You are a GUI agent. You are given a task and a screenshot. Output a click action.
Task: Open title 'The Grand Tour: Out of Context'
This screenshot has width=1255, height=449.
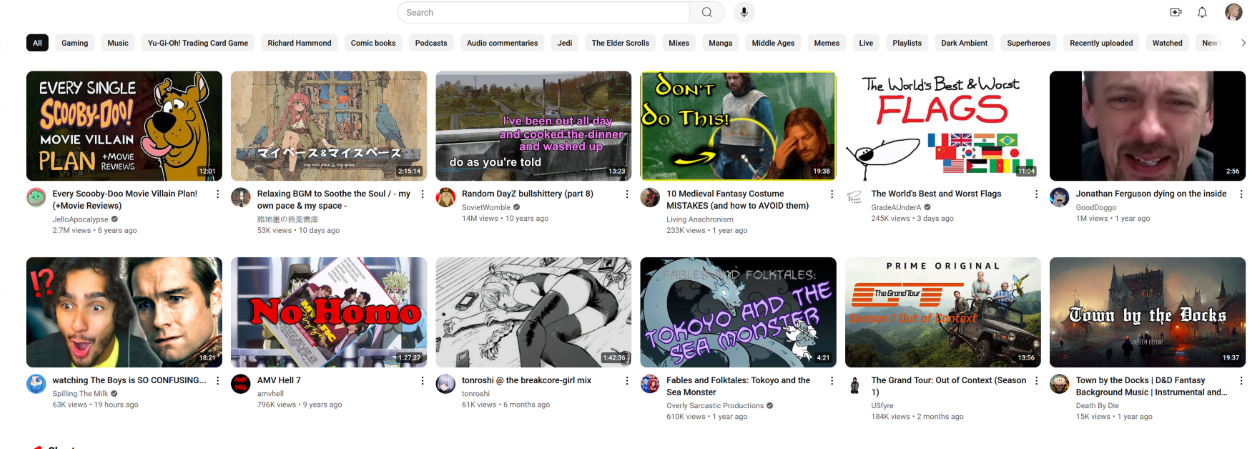949,387
